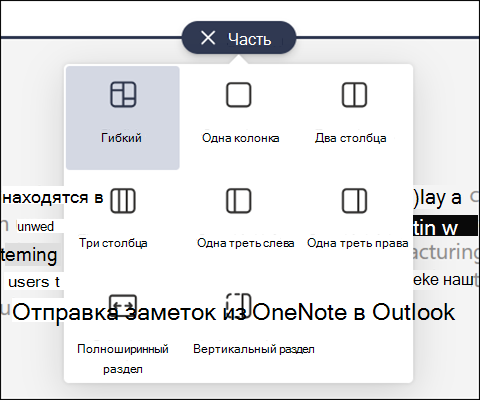This screenshot has height=400, width=480.
Task: Click the Вертикальный раздел label
Action: (x=254, y=349)
